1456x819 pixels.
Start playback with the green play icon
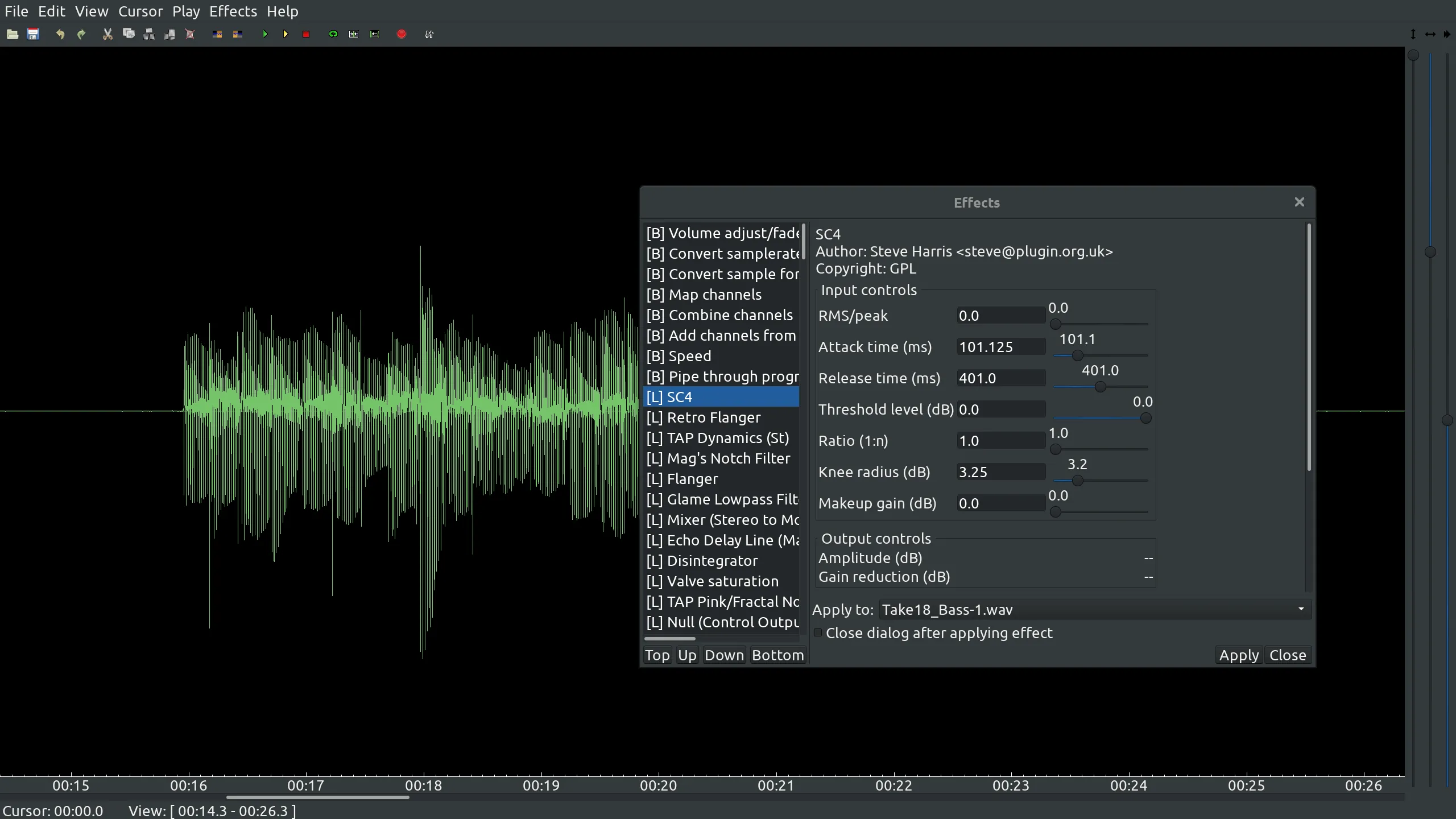[x=265, y=34]
